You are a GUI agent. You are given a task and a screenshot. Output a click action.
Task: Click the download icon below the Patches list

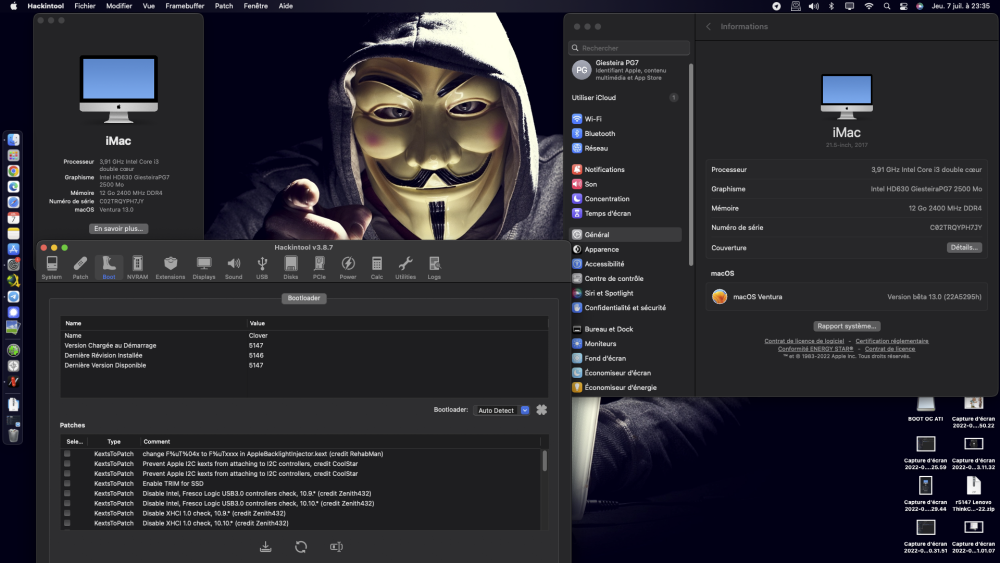(266, 546)
